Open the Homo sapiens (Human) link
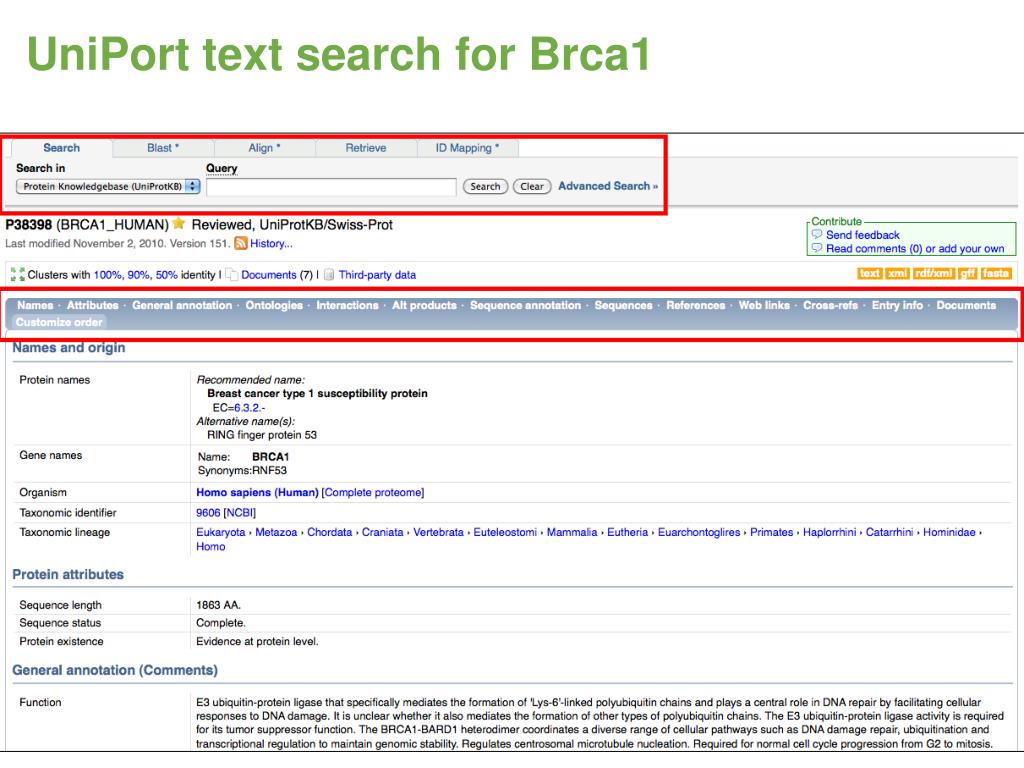This screenshot has height=768, width=1024. [257, 492]
